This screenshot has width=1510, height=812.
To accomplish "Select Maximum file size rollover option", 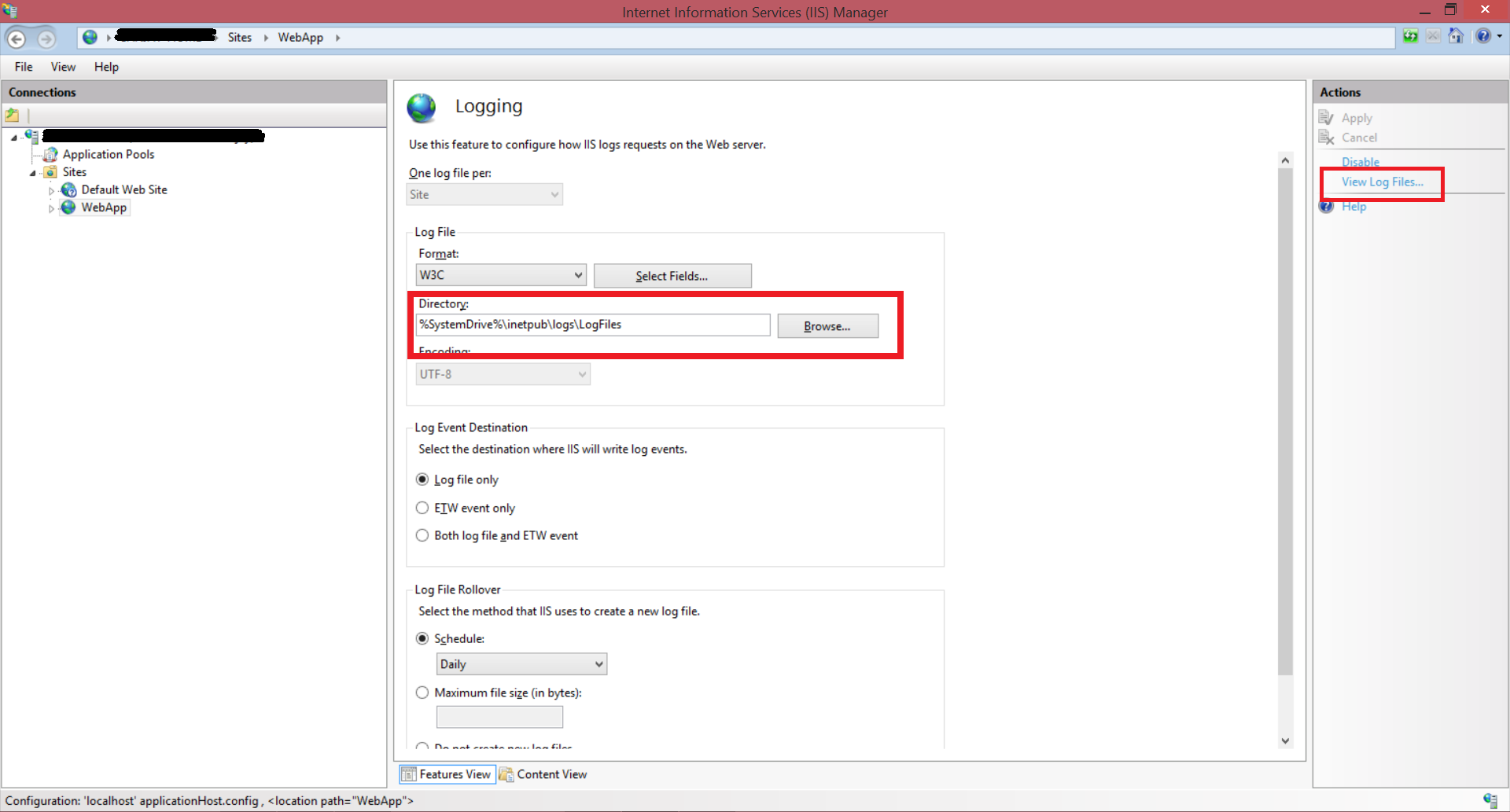I will pos(422,693).
